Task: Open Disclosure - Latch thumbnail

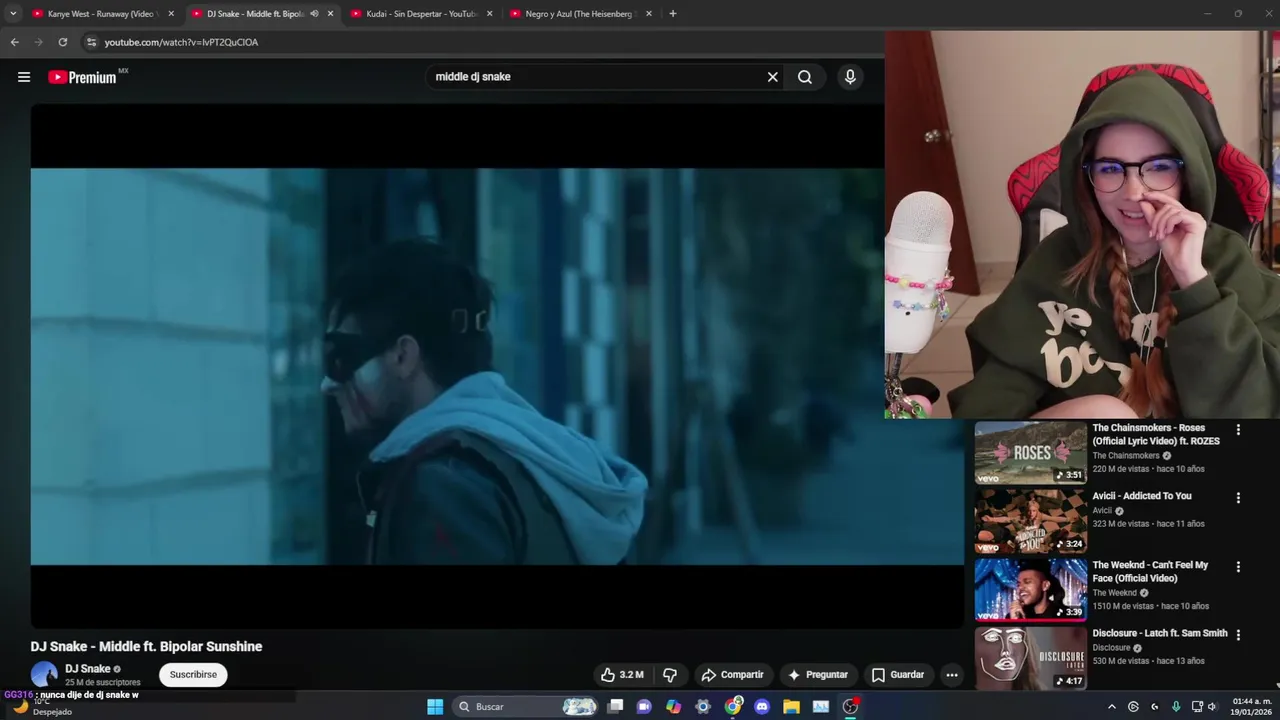Action: tap(1030, 658)
